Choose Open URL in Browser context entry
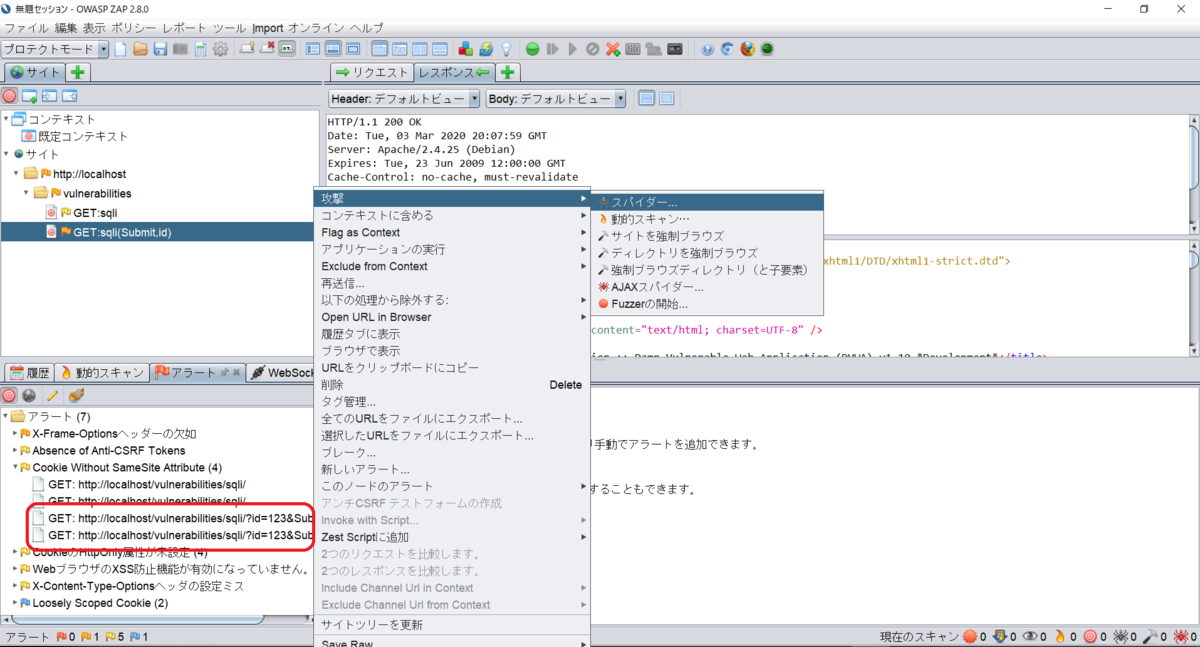This screenshot has width=1200, height=647. pos(453,318)
